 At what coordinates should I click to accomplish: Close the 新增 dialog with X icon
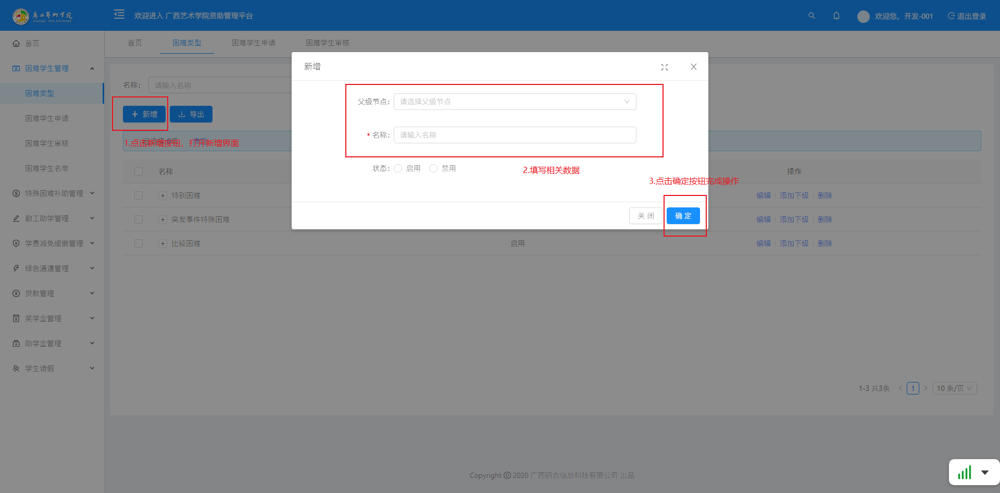[x=694, y=67]
